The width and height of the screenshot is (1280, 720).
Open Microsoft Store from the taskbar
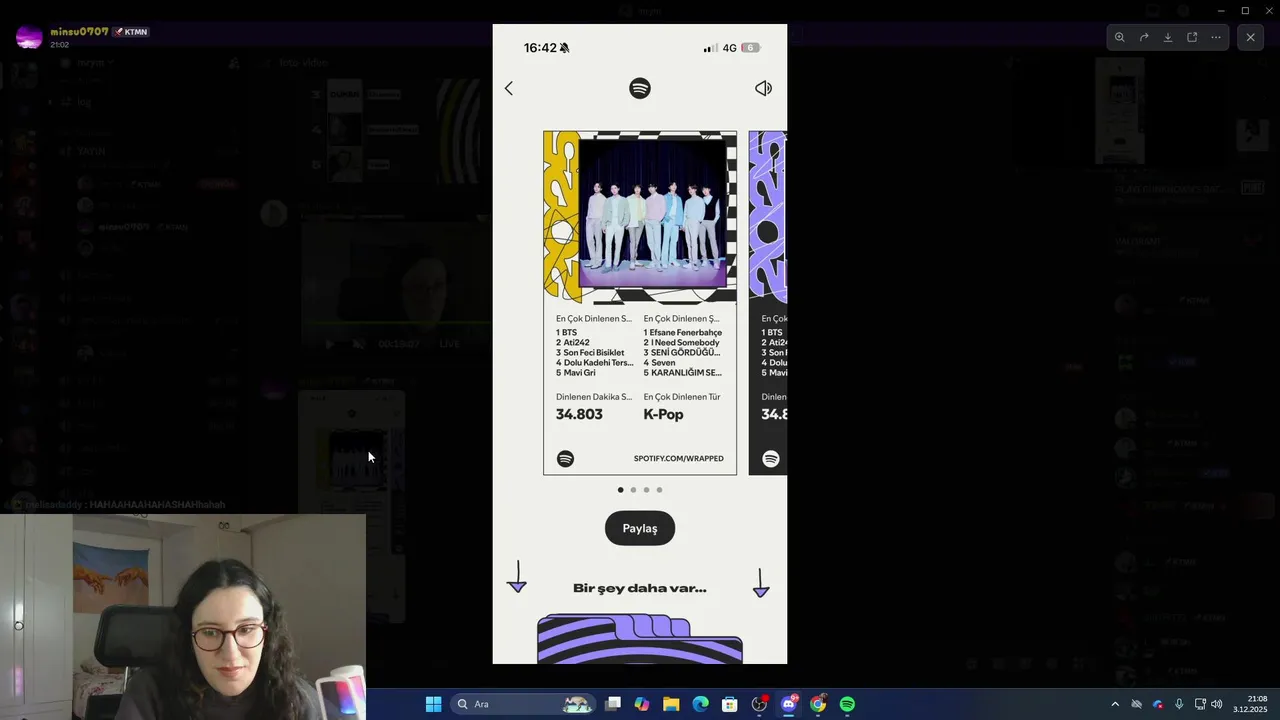pyautogui.click(x=730, y=704)
